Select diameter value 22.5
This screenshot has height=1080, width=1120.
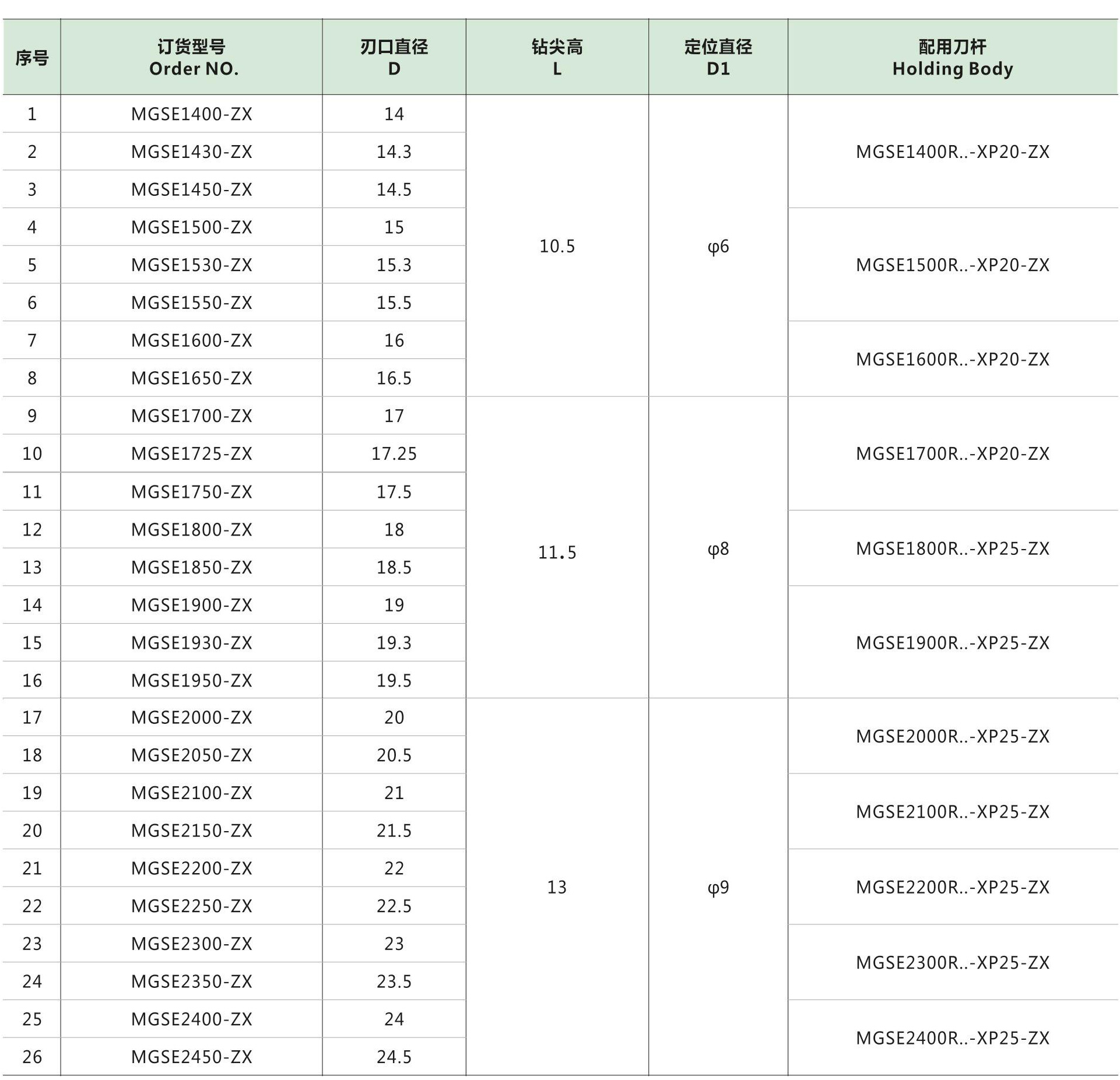(x=394, y=906)
